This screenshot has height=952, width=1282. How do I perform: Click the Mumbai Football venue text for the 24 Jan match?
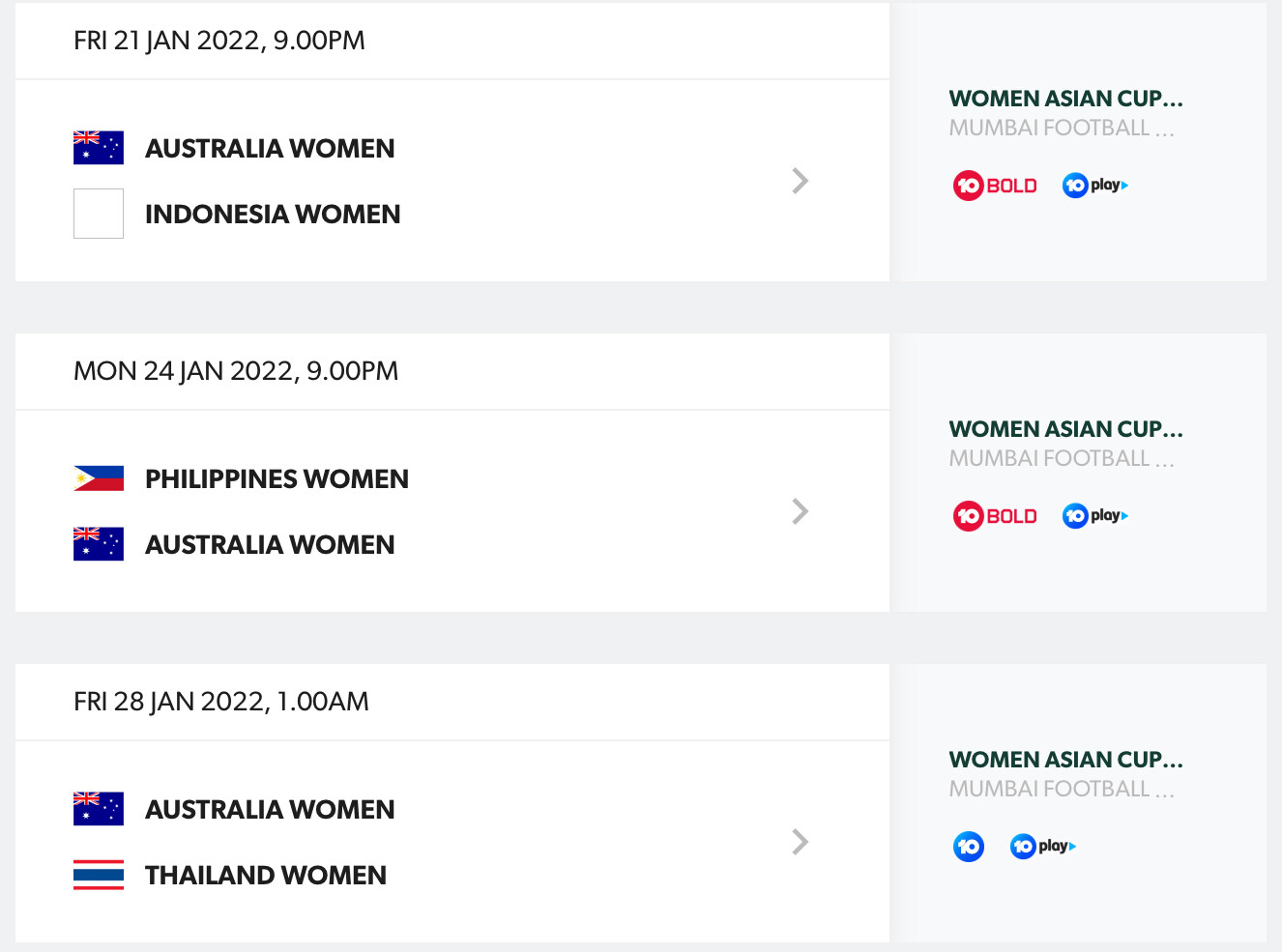[1062, 458]
